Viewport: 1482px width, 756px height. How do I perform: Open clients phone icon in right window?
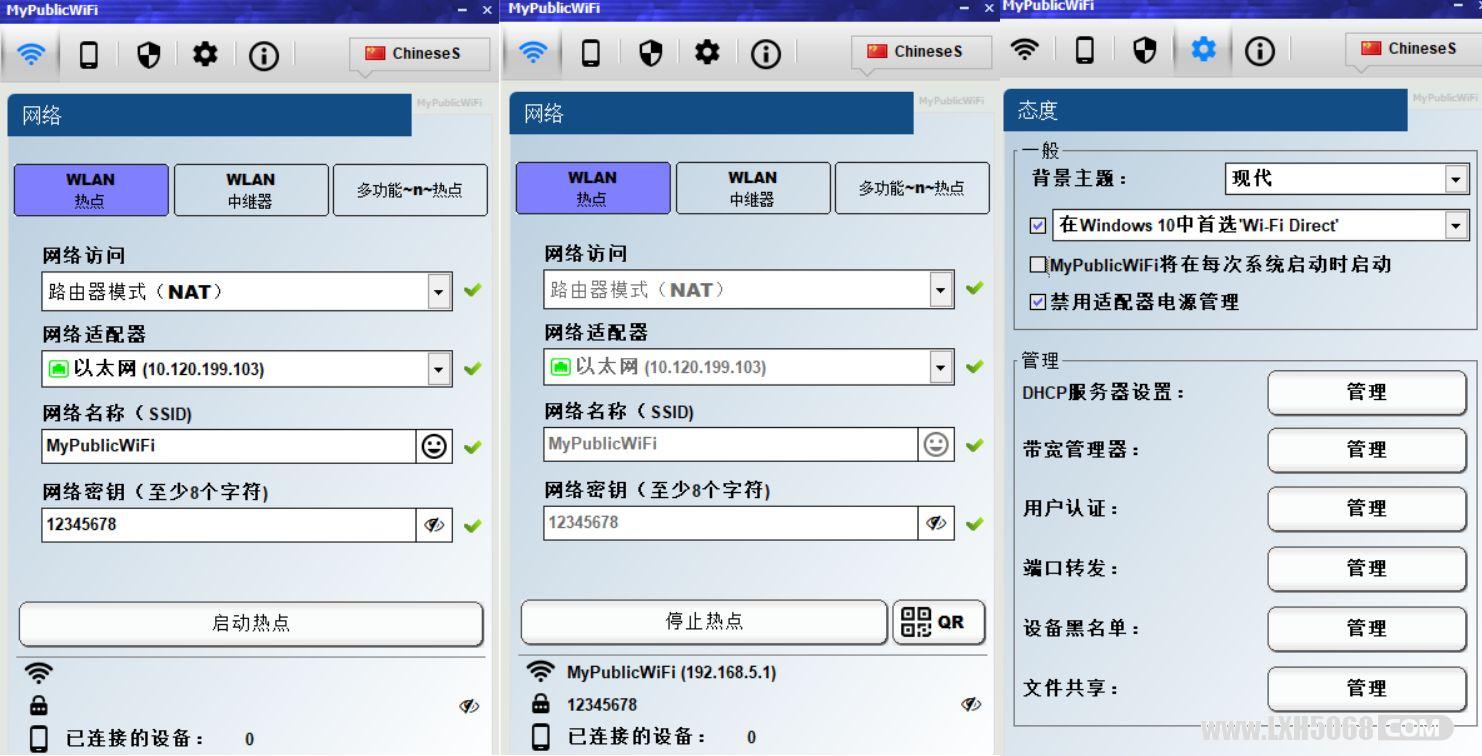(x=1085, y=49)
